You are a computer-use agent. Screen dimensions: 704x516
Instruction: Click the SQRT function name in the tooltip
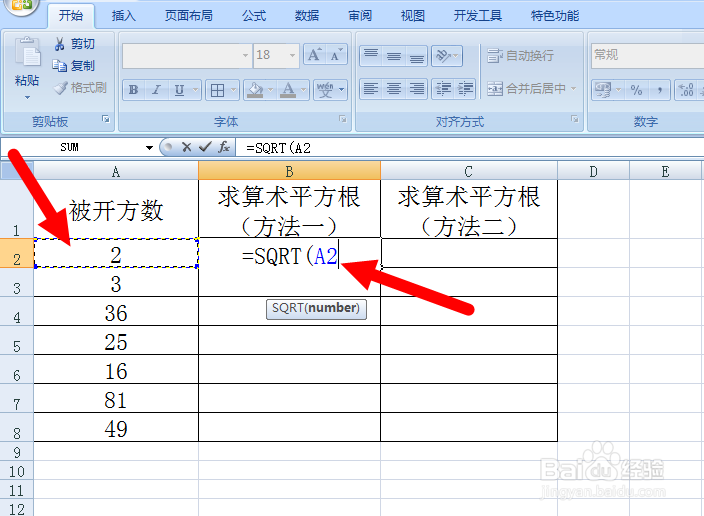point(288,308)
